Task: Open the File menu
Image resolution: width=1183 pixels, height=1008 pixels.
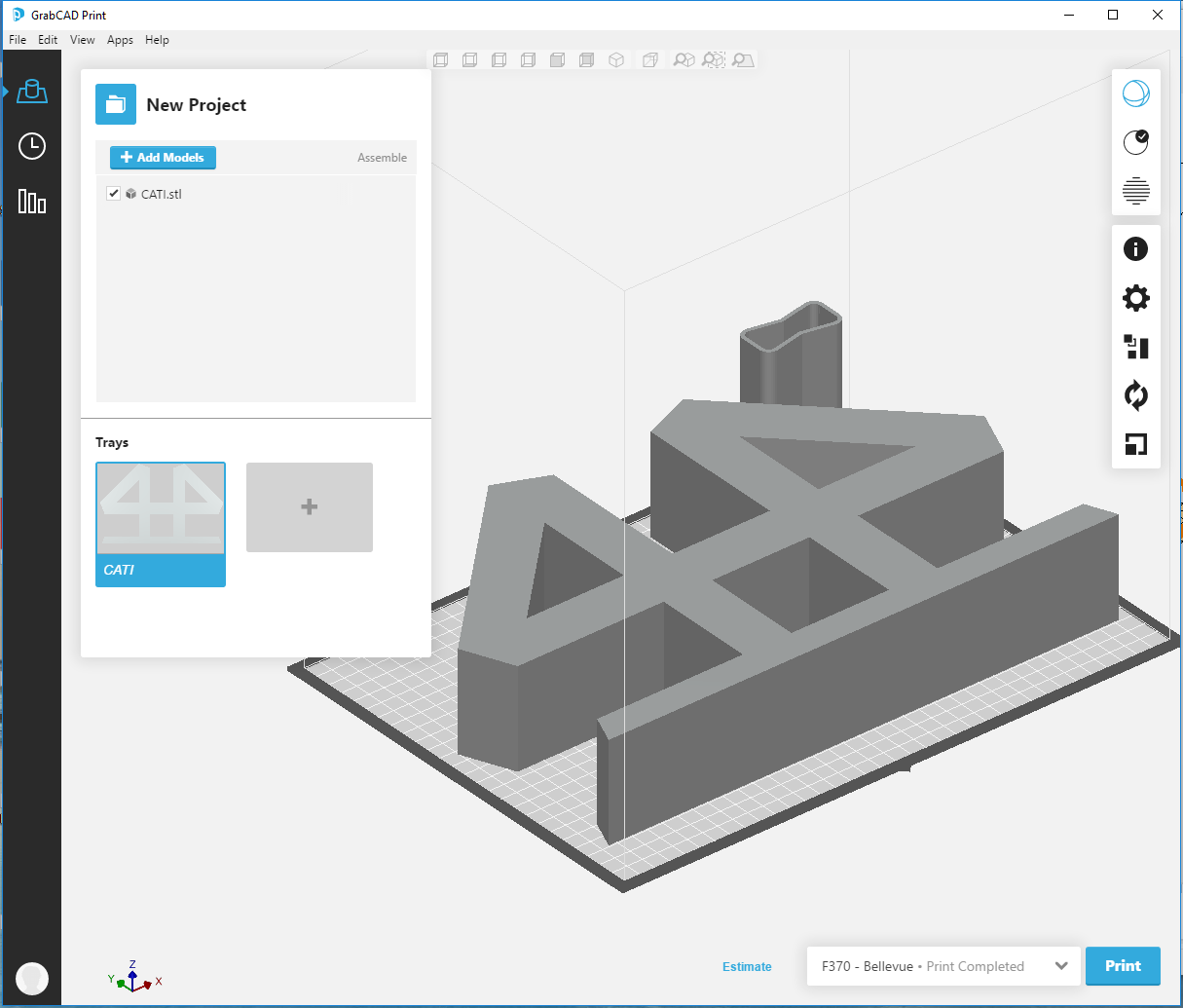Action: coord(18,40)
